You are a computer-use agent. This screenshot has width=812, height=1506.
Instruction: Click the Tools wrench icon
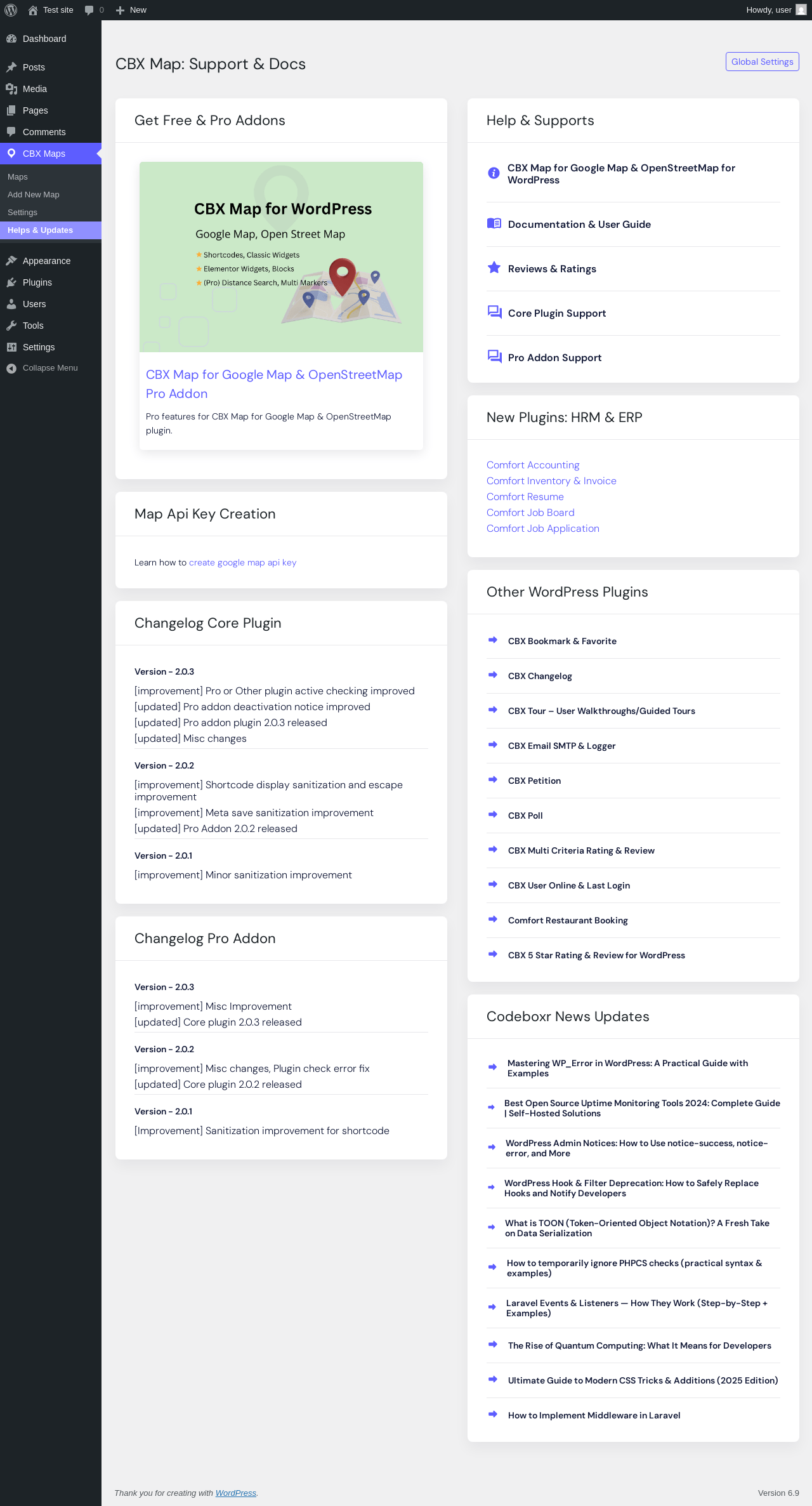coord(11,326)
